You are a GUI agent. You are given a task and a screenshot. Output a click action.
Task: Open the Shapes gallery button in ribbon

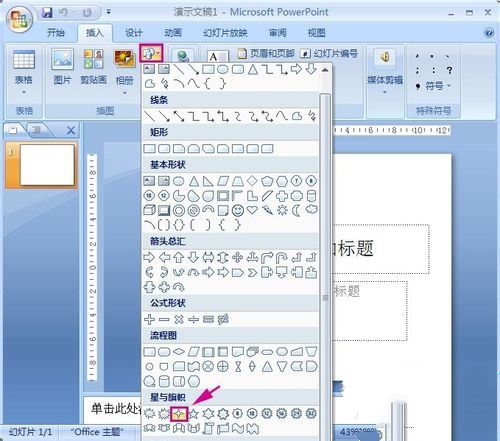pyautogui.click(x=151, y=53)
